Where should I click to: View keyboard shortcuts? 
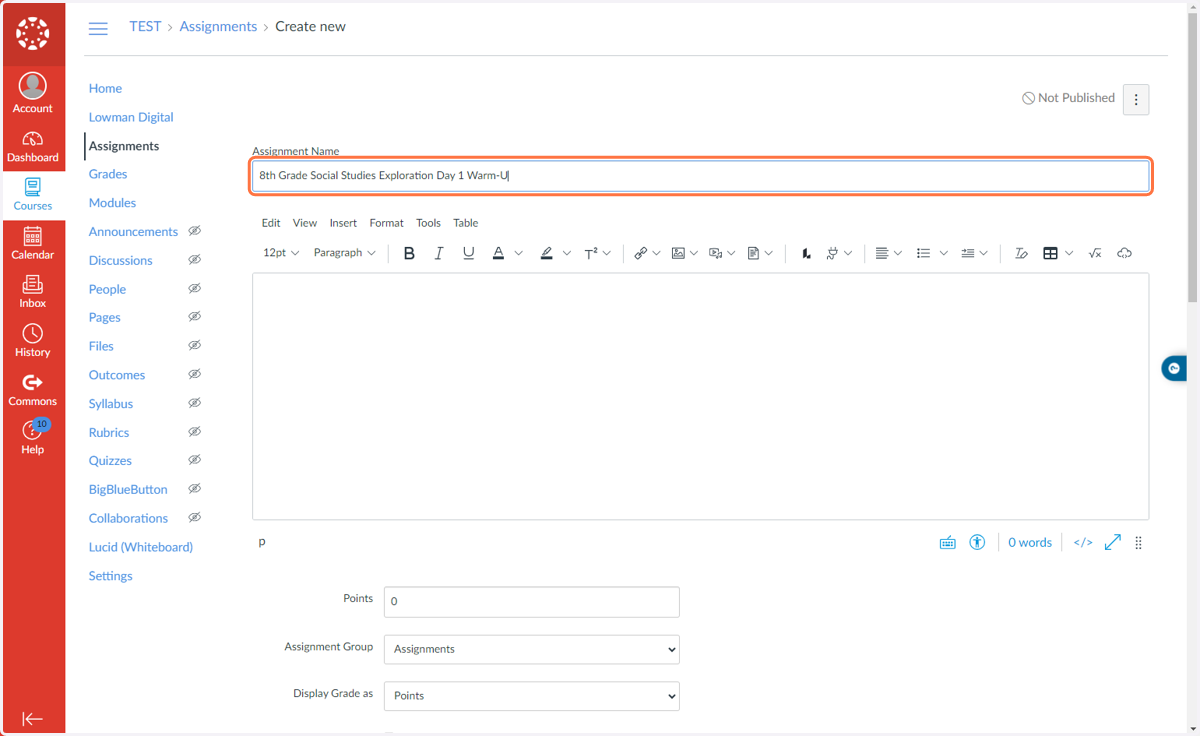click(948, 542)
